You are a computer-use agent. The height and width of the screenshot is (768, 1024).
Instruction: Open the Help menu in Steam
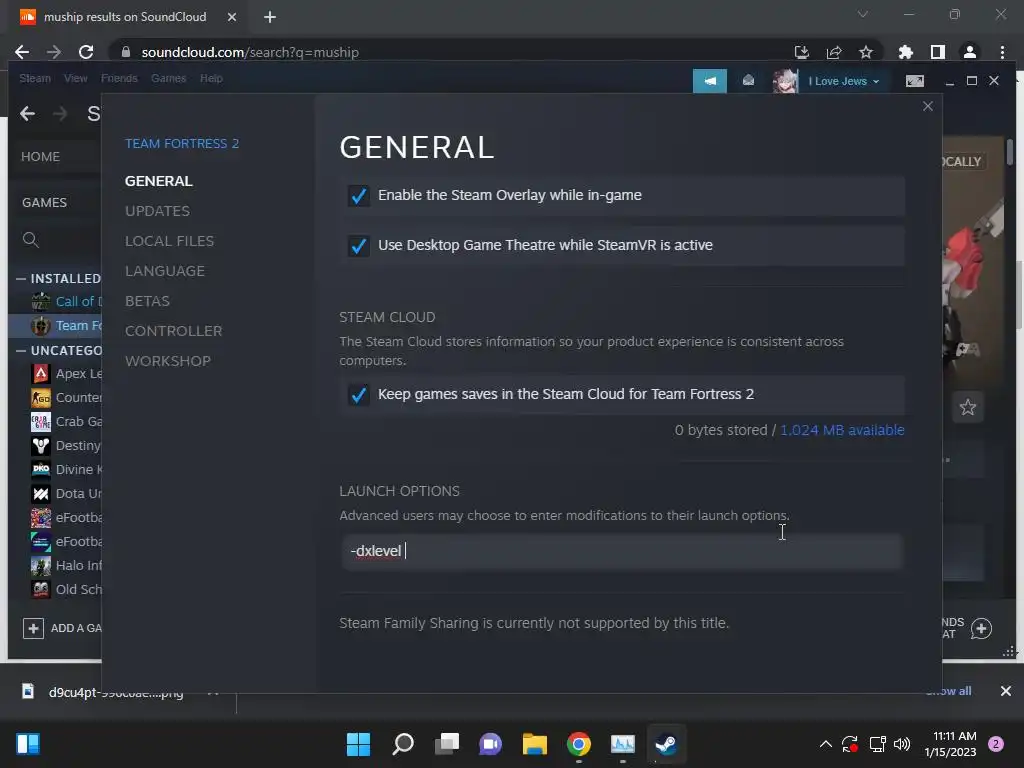coord(211,78)
